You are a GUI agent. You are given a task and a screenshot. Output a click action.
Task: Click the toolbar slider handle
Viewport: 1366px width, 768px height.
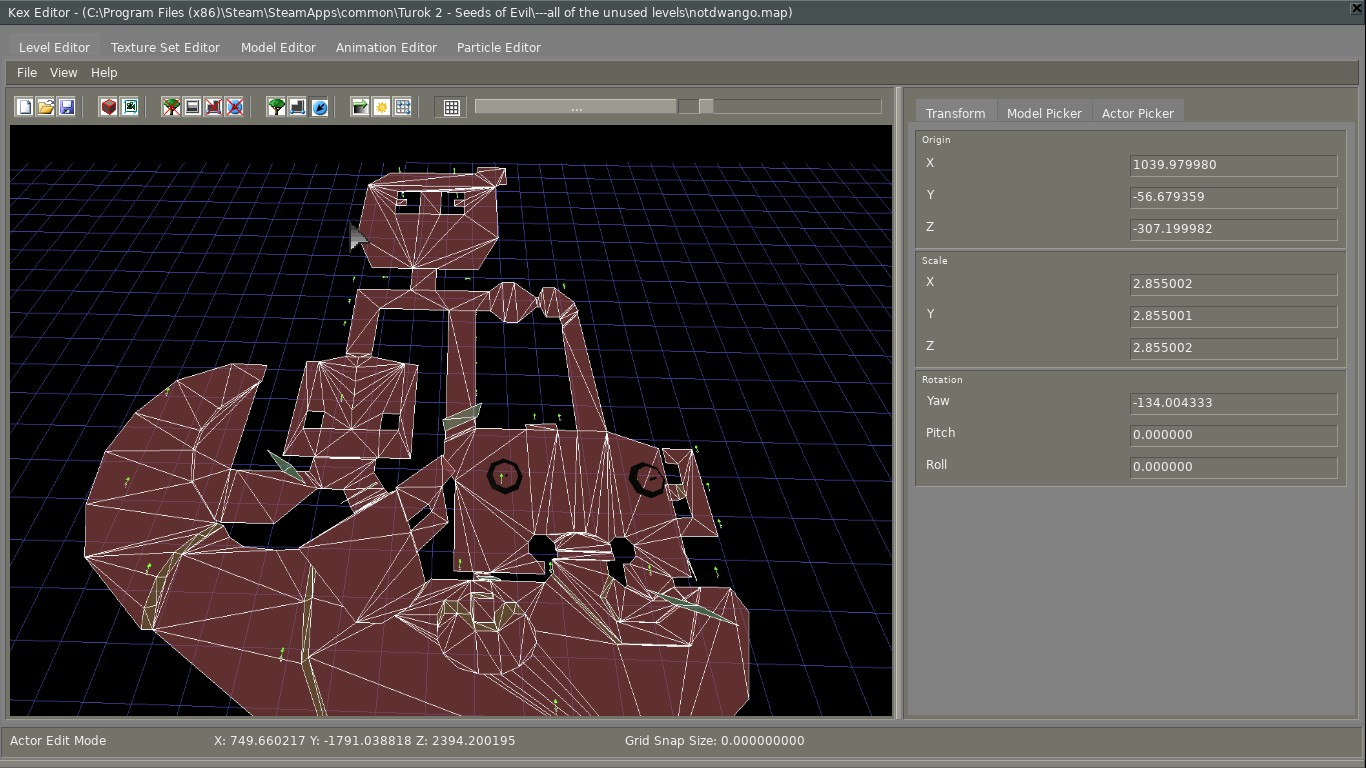[x=706, y=106]
